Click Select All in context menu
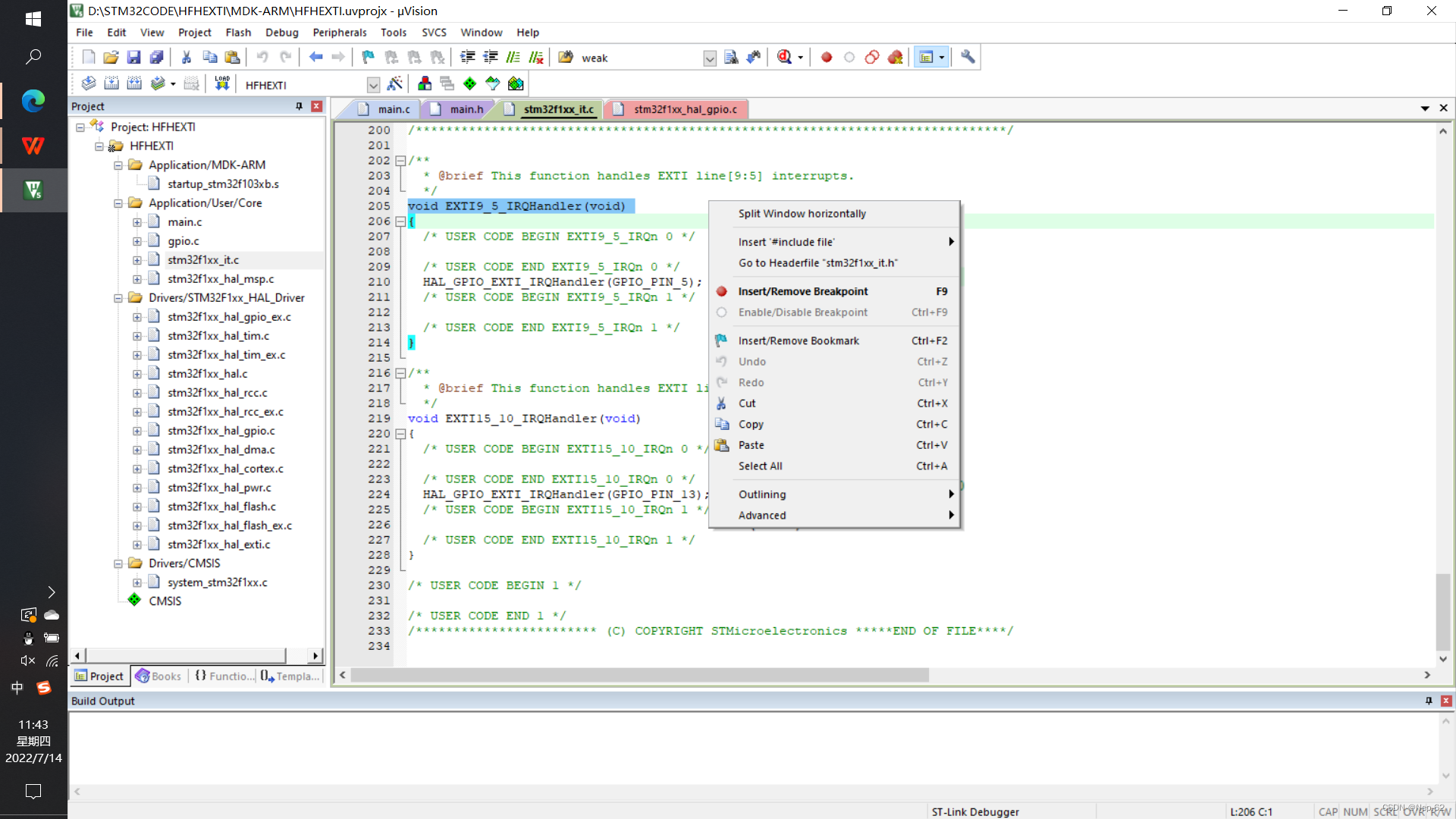 (x=760, y=466)
